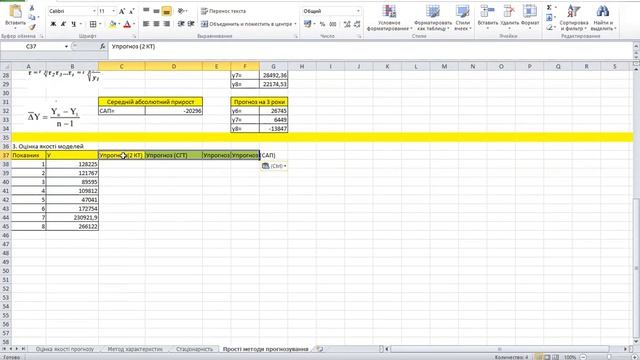Open the font size 11 dropdown
The image size is (640, 360).
click(x=113, y=11)
